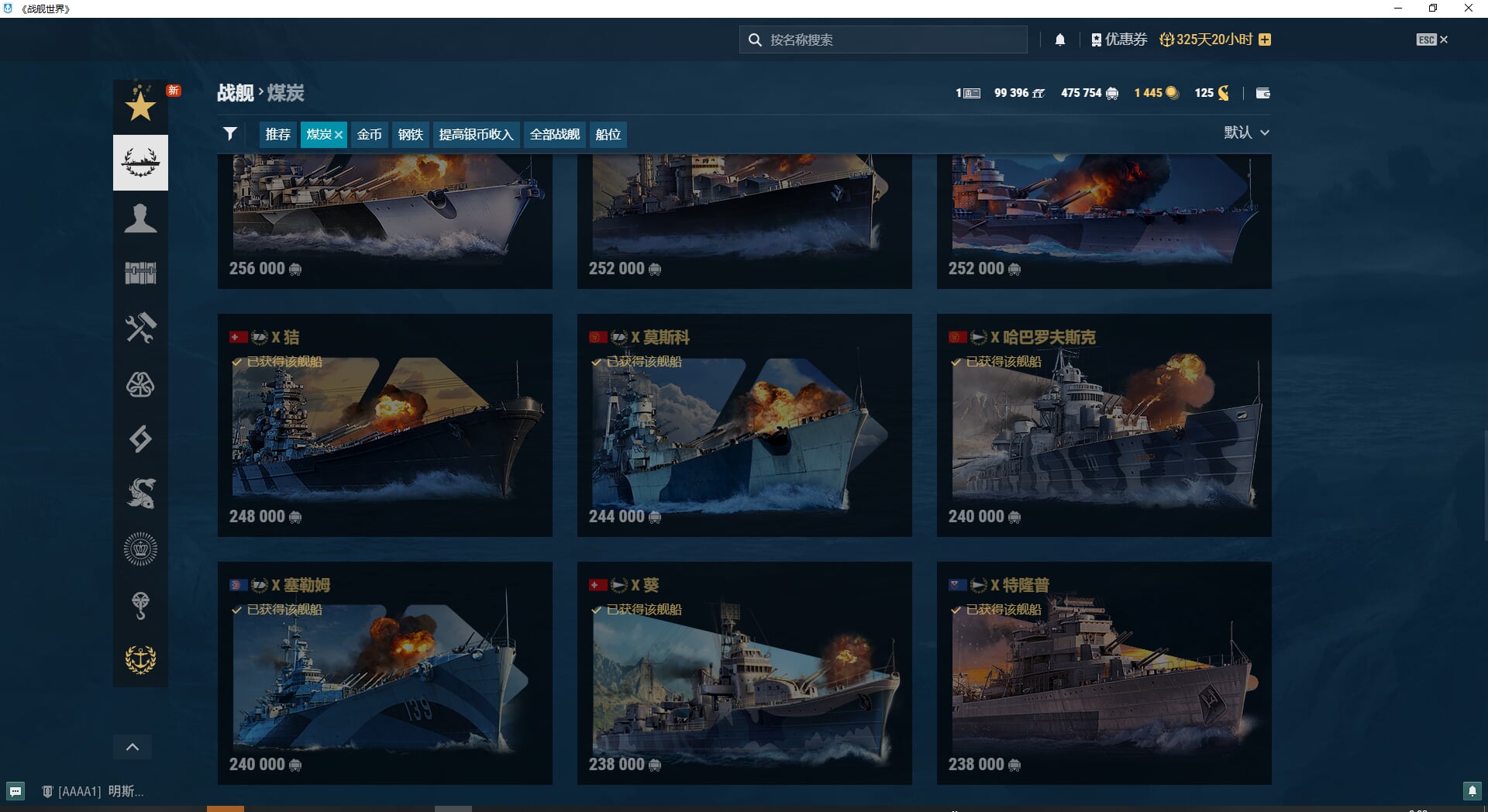Click the 战舰 breadcrumb link
The image size is (1488, 812).
point(235,93)
